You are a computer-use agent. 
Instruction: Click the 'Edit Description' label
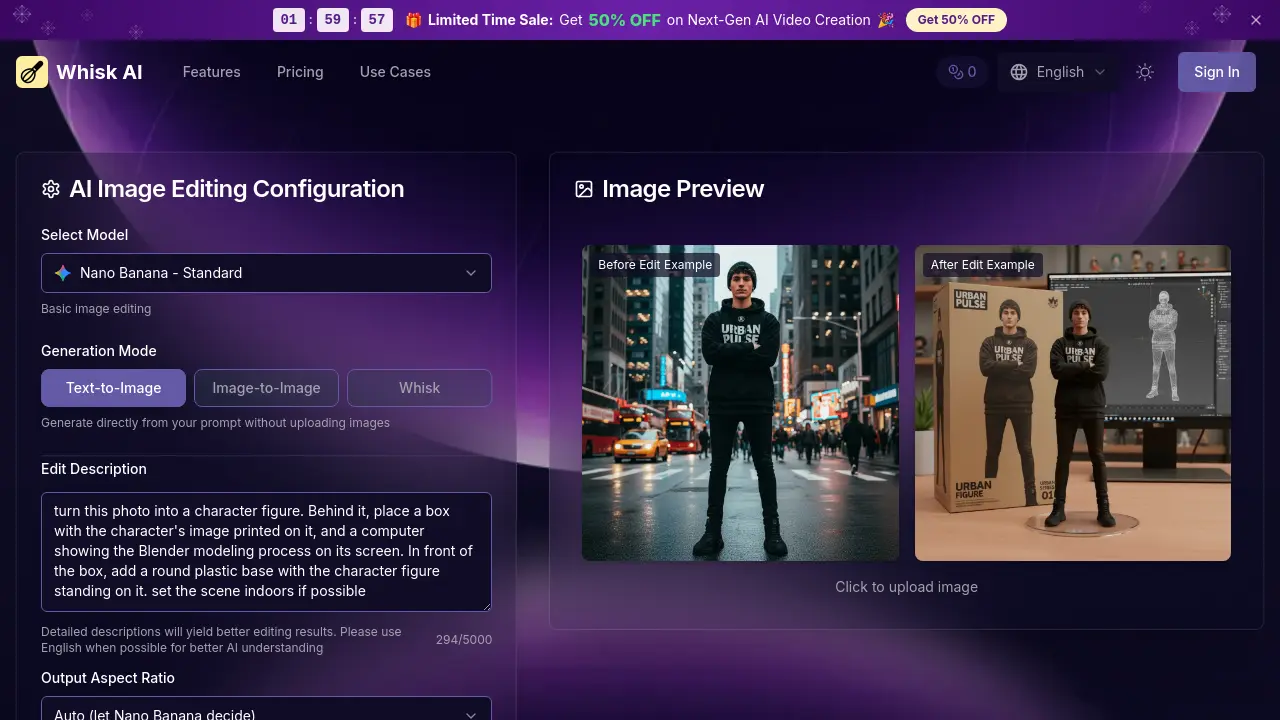click(x=94, y=469)
